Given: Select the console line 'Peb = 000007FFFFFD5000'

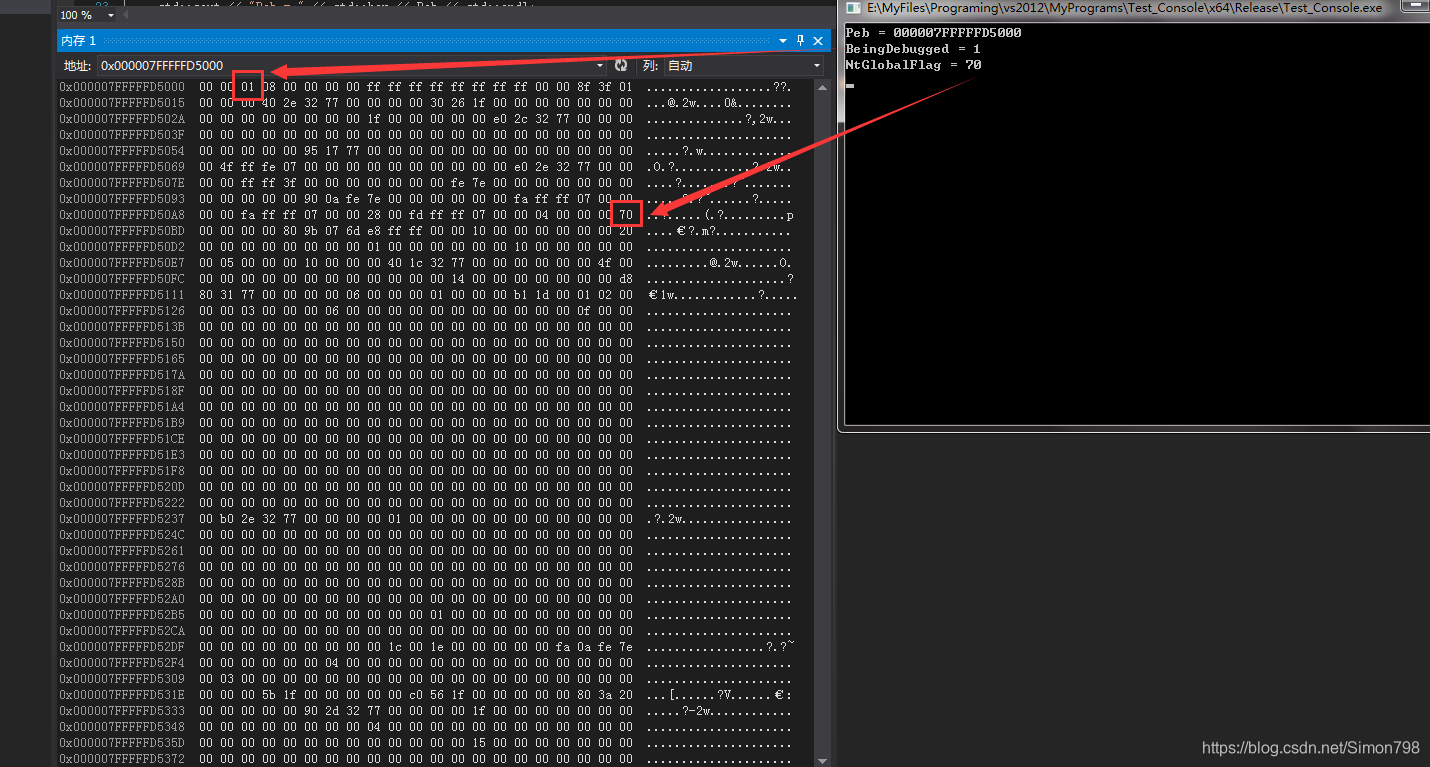Looking at the screenshot, I should point(933,33).
